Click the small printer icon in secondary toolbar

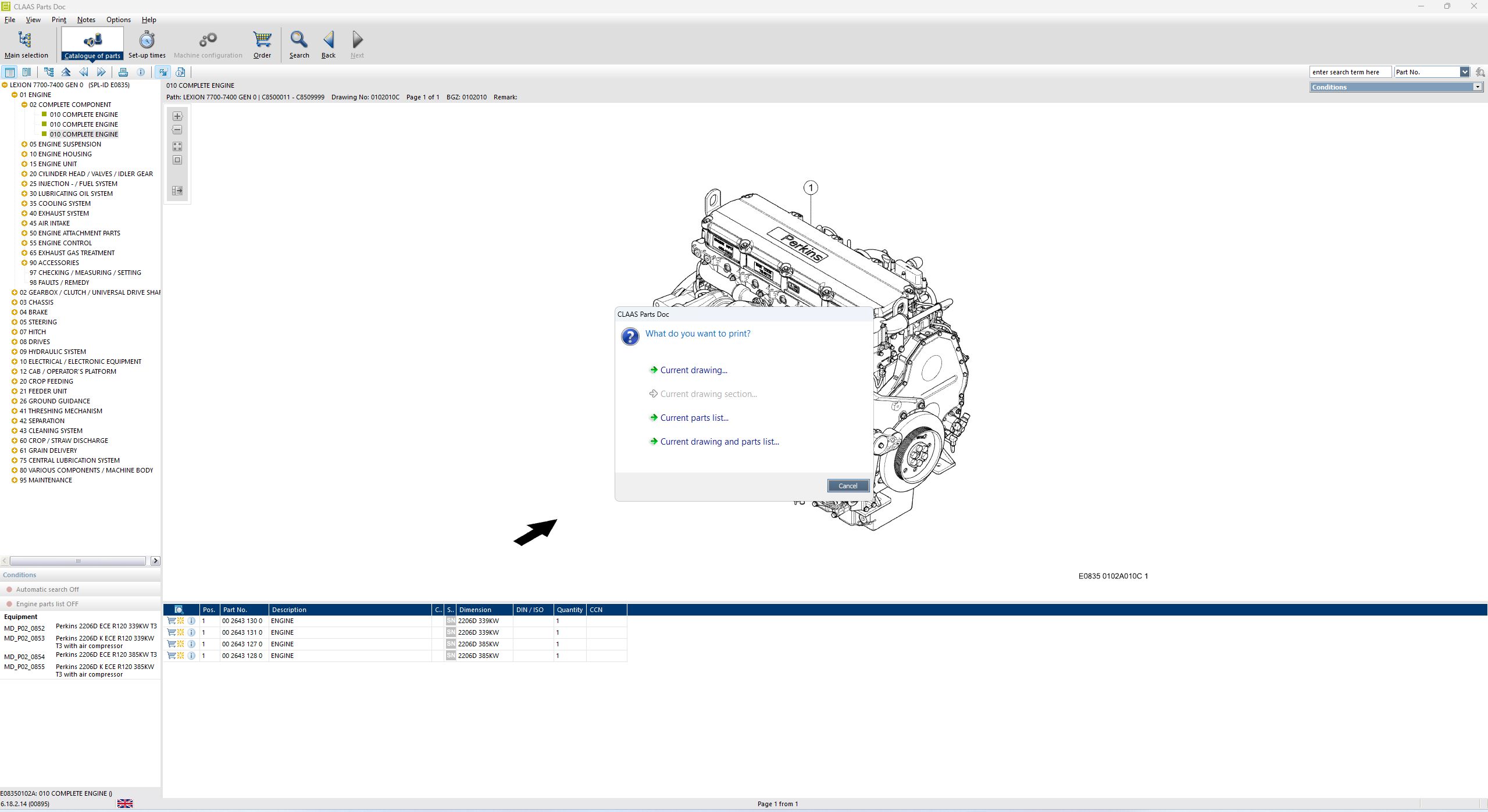click(123, 72)
